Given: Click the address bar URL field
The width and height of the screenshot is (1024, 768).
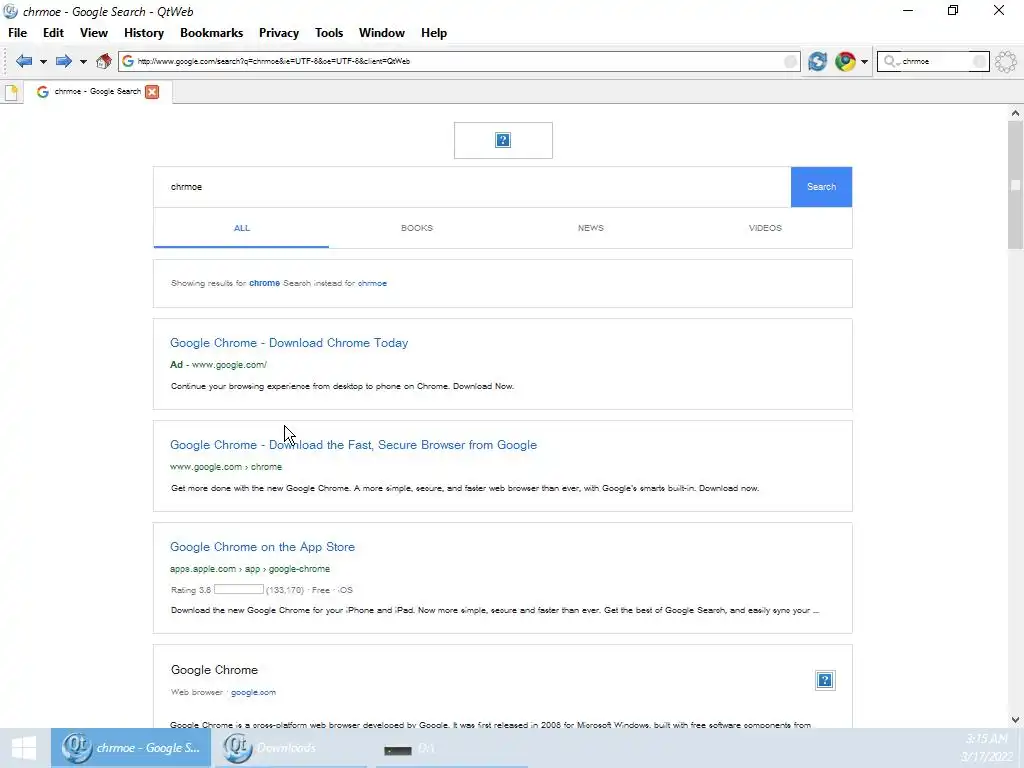Looking at the screenshot, I should click(457, 61).
